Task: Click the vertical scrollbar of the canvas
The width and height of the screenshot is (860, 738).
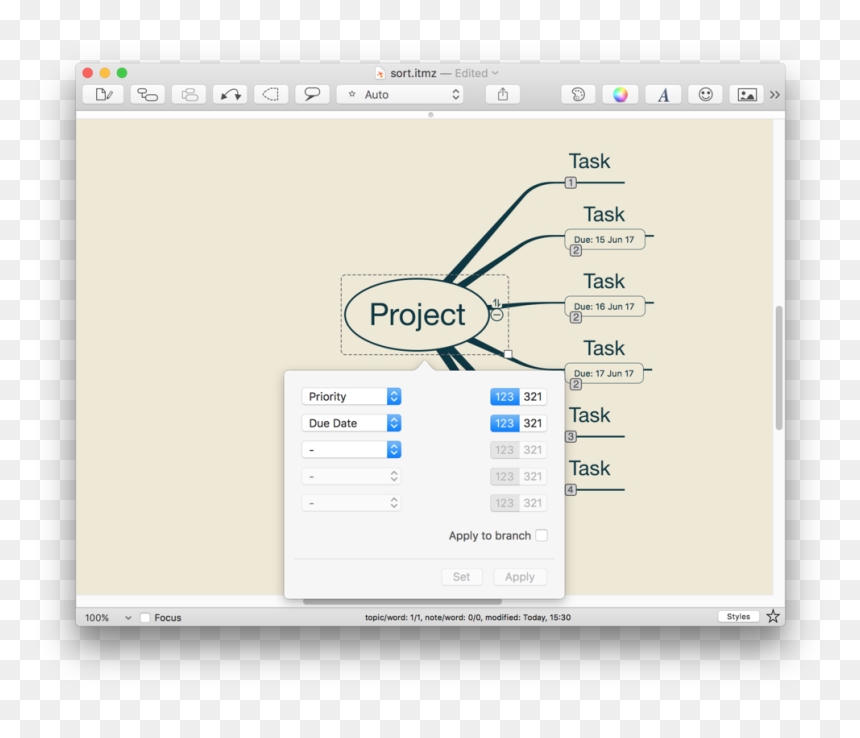Action: coord(779,368)
